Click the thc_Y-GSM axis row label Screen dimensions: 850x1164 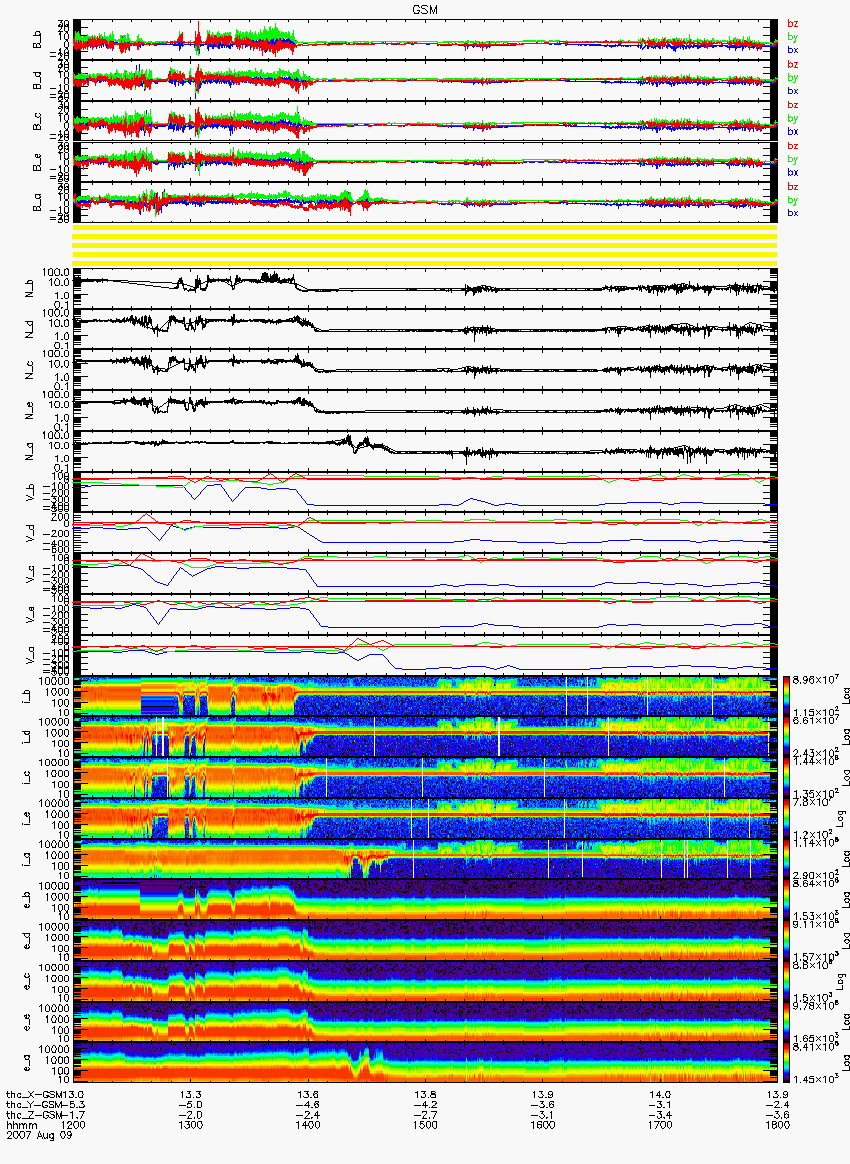click(36, 1105)
